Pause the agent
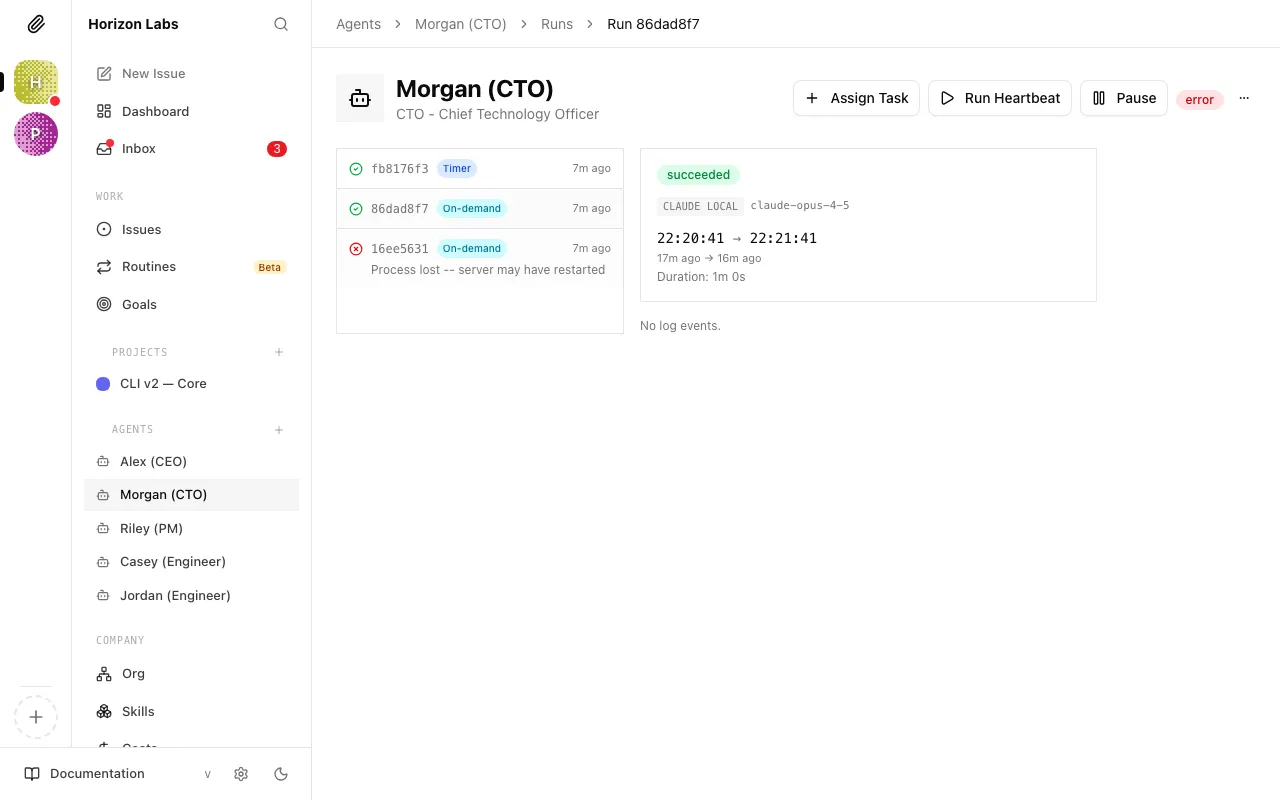This screenshot has width=1280, height=800. pos(1124,98)
